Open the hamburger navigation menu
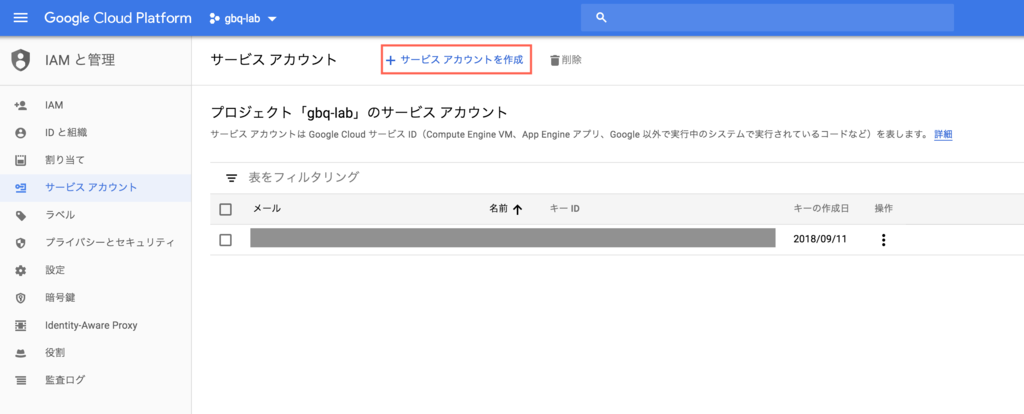The height and width of the screenshot is (414, 1024). click(x=21, y=18)
